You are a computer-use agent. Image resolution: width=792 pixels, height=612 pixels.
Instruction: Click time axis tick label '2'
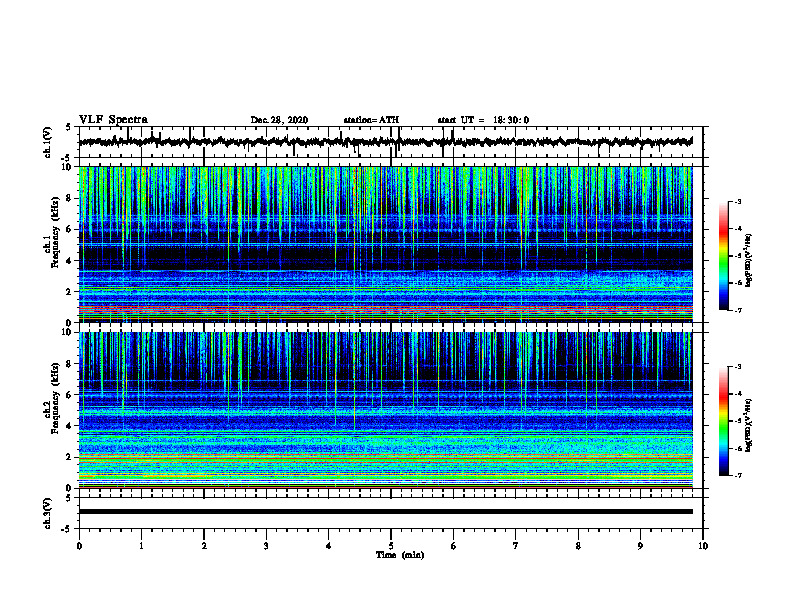(x=204, y=546)
